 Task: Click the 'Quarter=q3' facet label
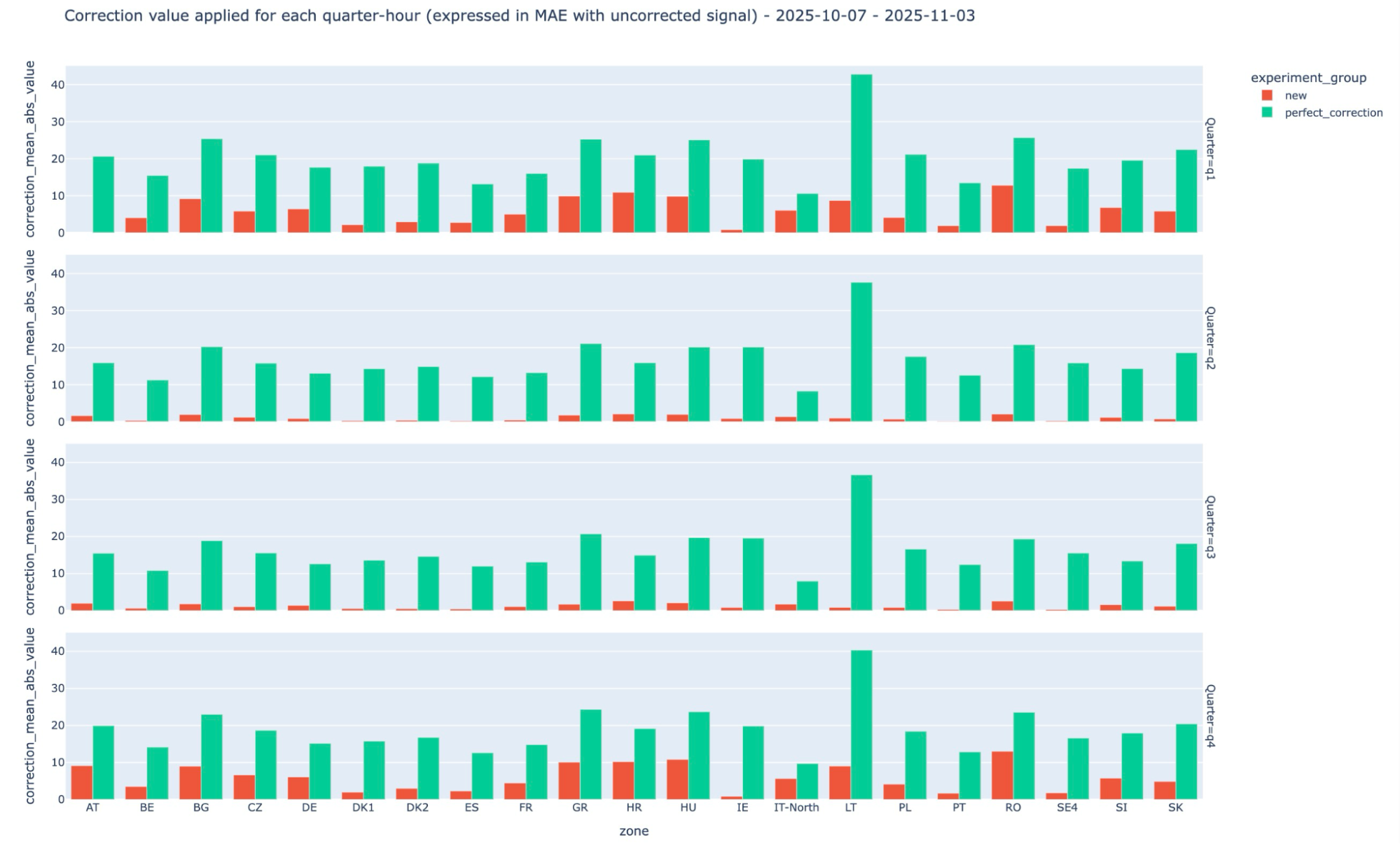(1210, 527)
